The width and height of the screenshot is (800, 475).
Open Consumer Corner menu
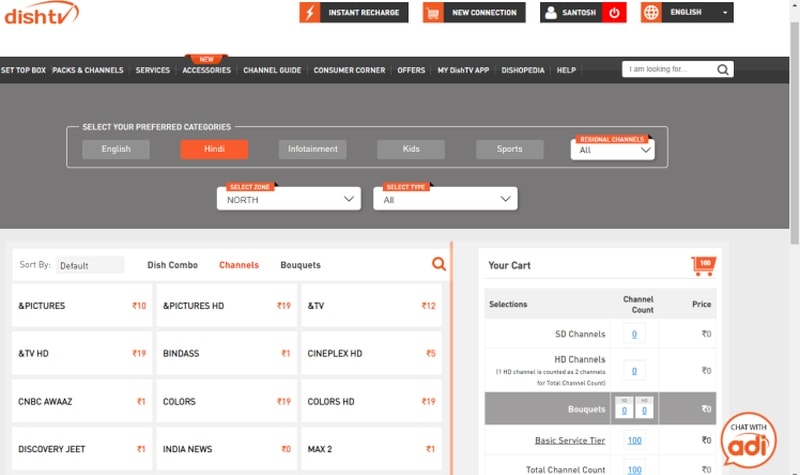point(349,70)
